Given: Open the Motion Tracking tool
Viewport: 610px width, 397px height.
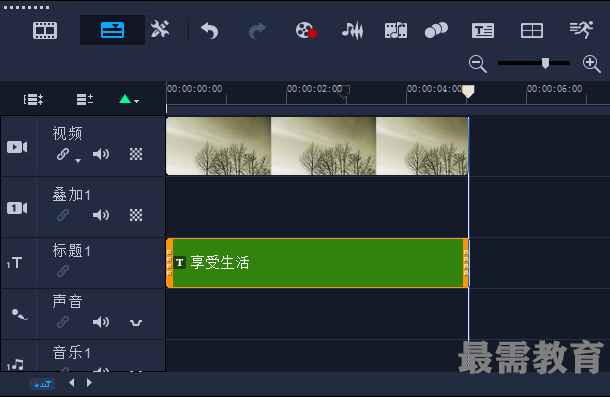Looking at the screenshot, I should pos(436,30).
